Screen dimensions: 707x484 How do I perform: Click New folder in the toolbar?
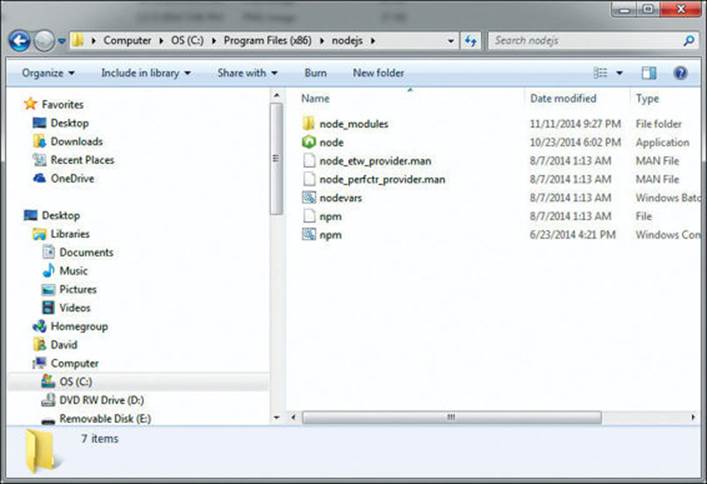378,73
